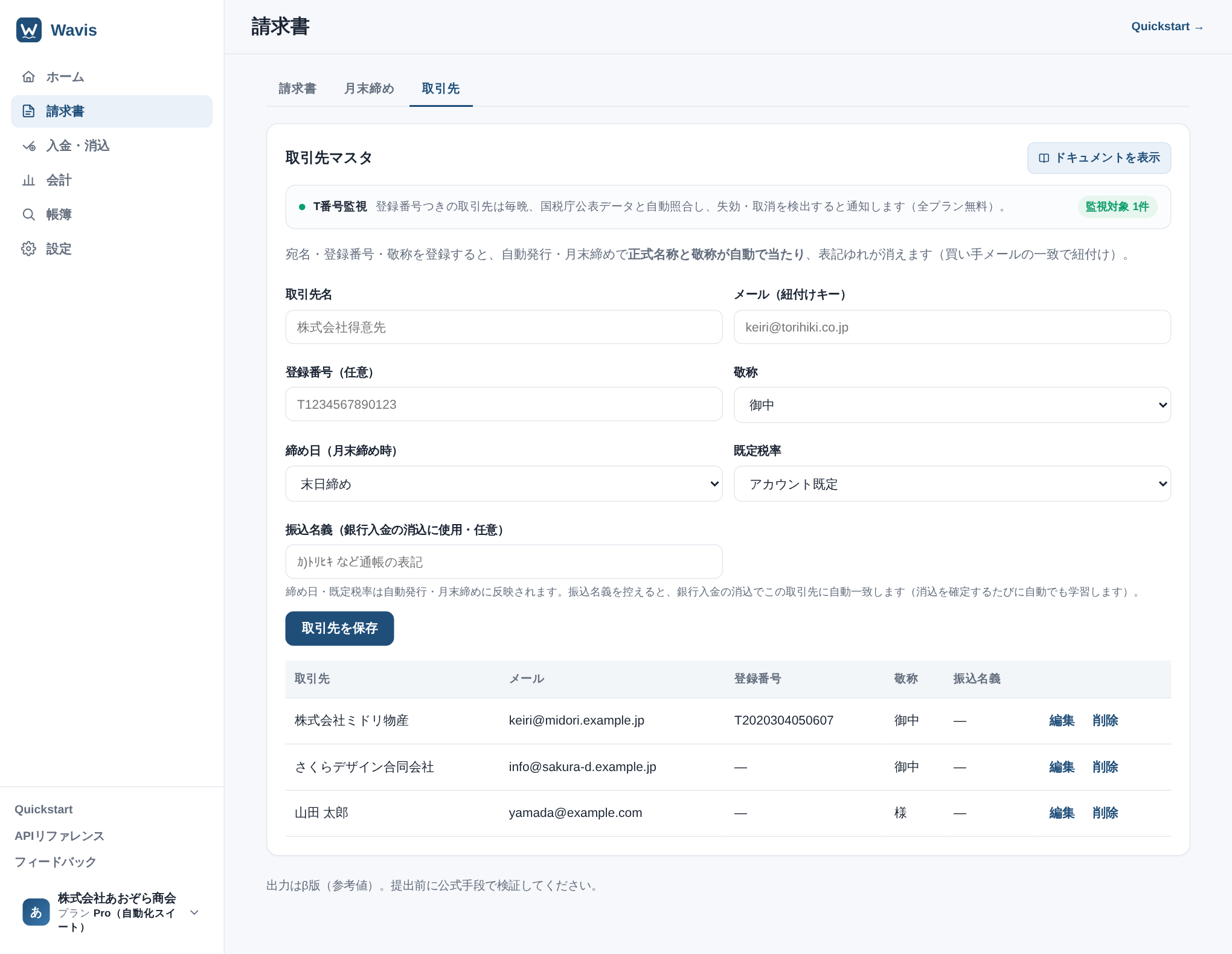The height and width of the screenshot is (954, 1232).
Task: Click info@sakura-d.example.jp cell
Action: [582, 767]
